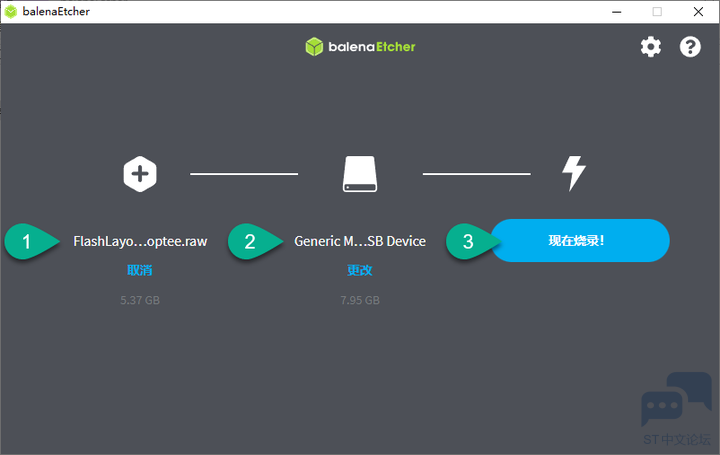Image resolution: width=720 pixels, height=455 pixels.
Task: Click the plus hexagon select image icon
Action: pyautogui.click(x=140, y=174)
